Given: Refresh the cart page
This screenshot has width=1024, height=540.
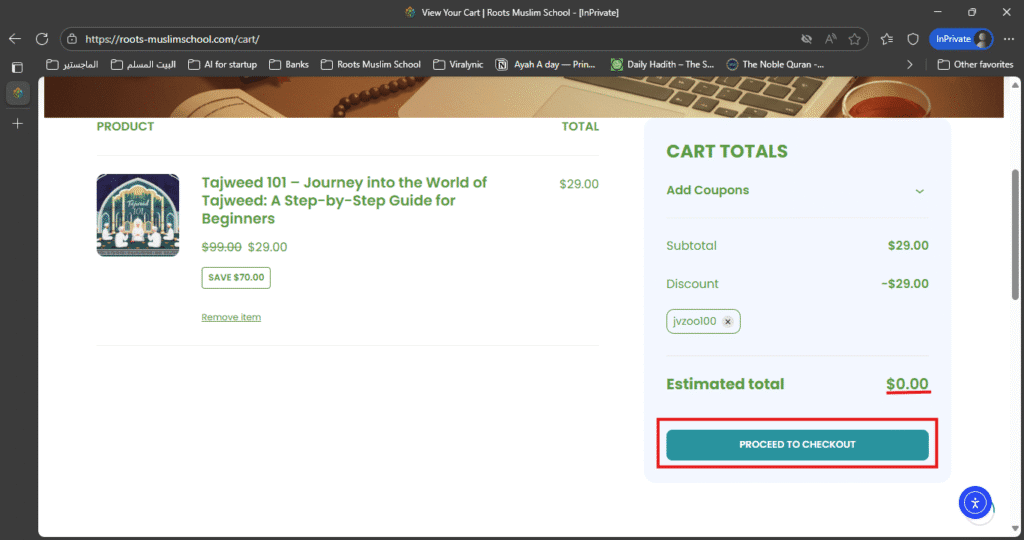Looking at the screenshot, I should point(42,39).
